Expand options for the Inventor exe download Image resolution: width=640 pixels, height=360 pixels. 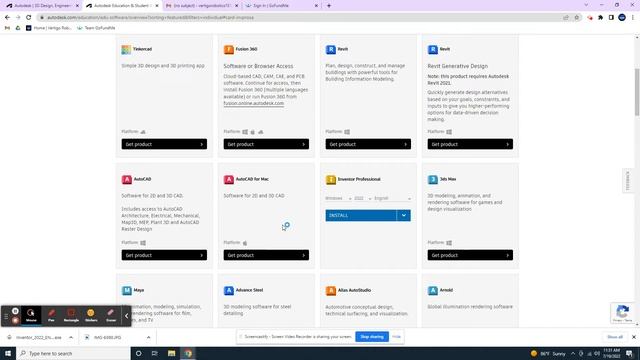point(71,338)
